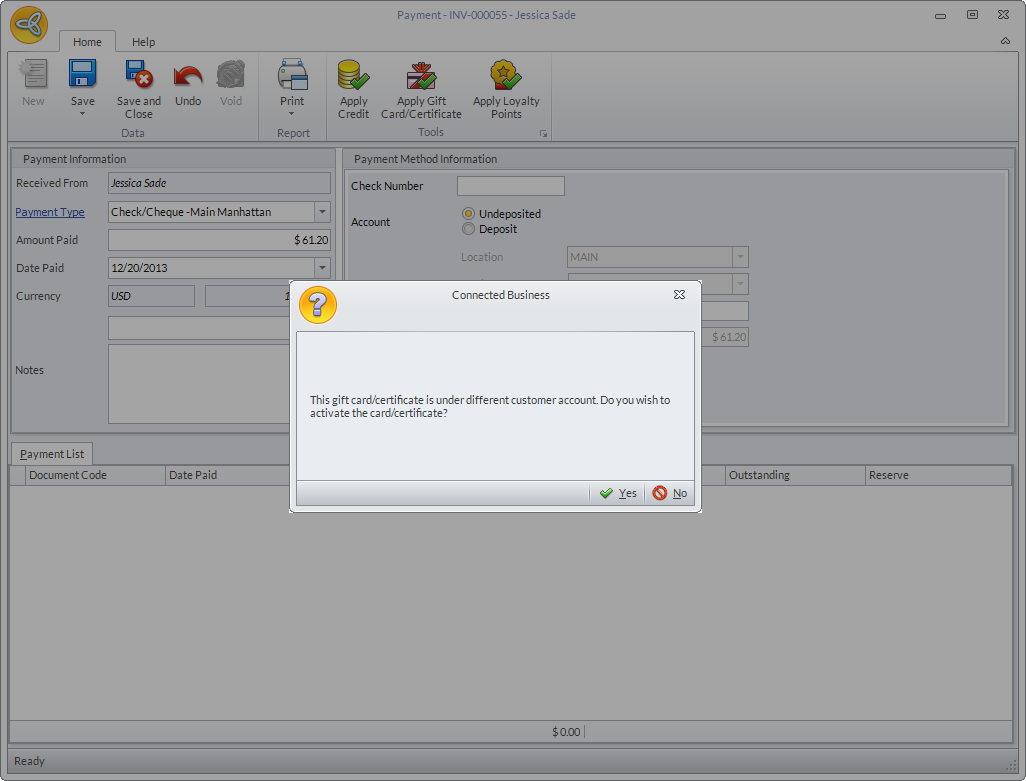The height and width of the screenshot is (781, 1026).
Task: Click the Apply Credit icon
Action: pyautogui.click(x=353, y=76)
